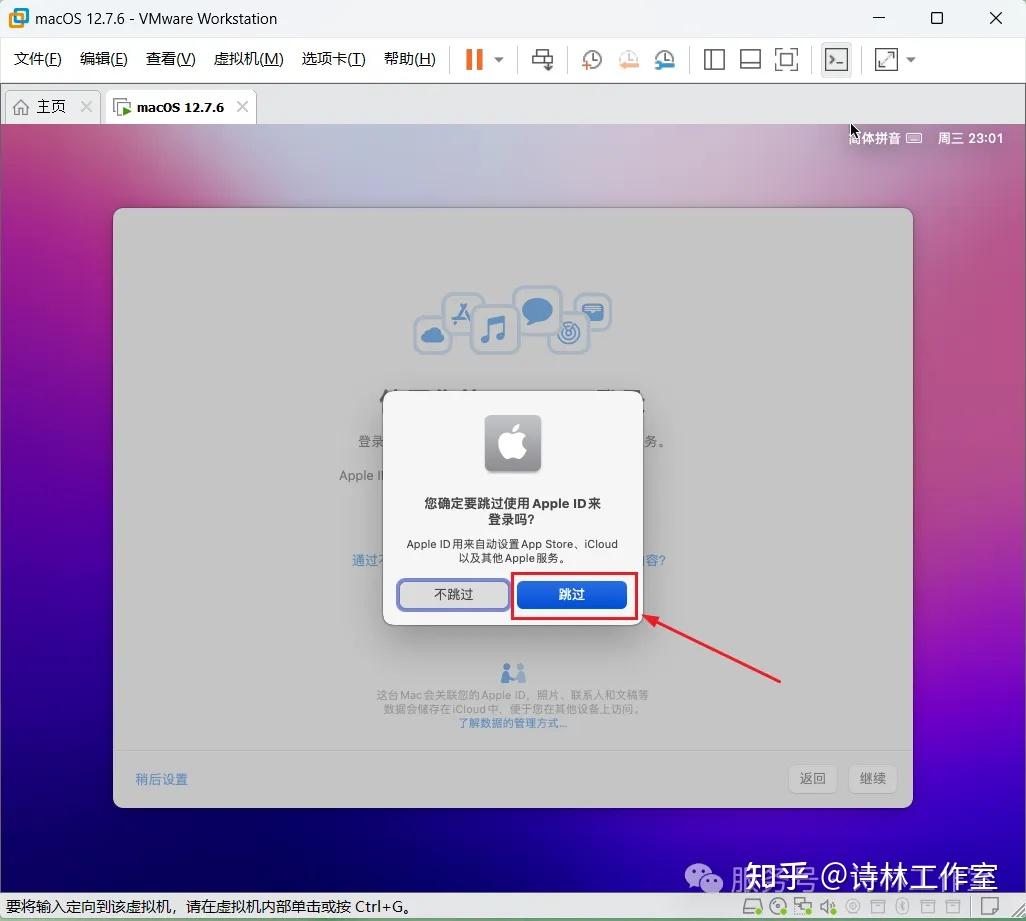This screenshot has width=1026, height=921.
Task: Open the 了解数据的管理方式 link
Action: coord(512,723)
